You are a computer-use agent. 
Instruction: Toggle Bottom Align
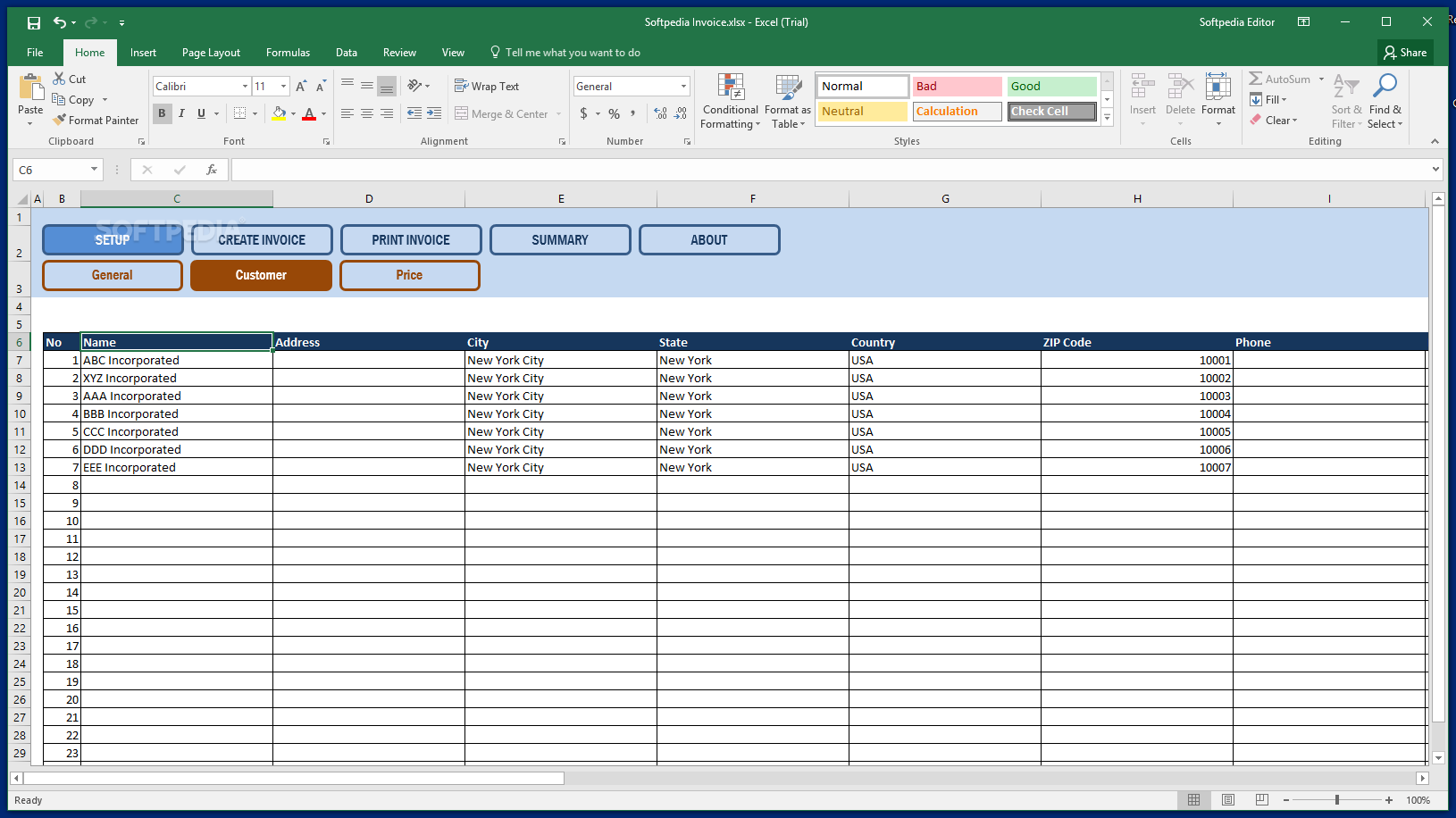387,86
